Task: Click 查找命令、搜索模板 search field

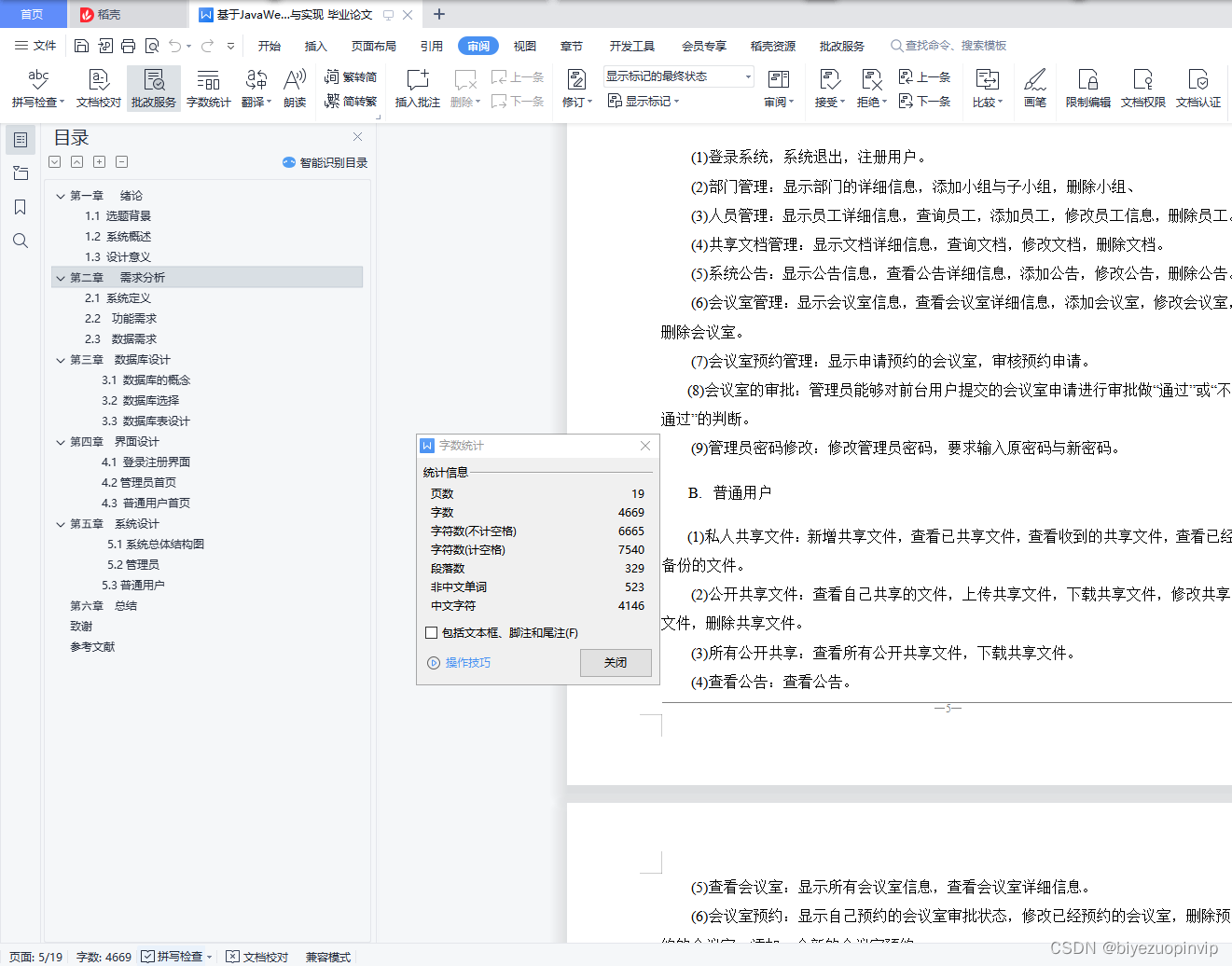Action: (948, 46)
